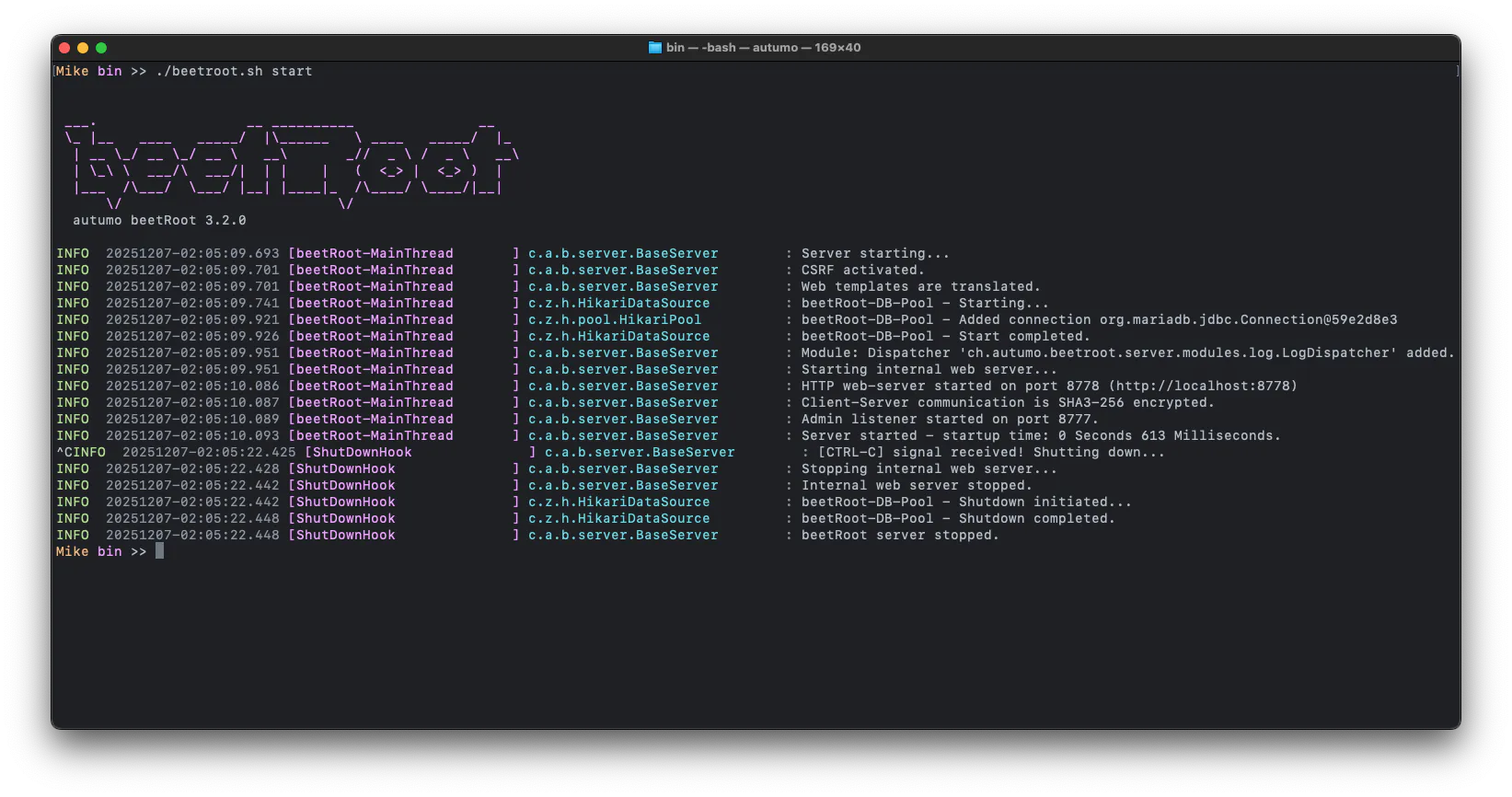Maximize the terminal with the green button
The image size is (1512, 797).
(101, 48)
